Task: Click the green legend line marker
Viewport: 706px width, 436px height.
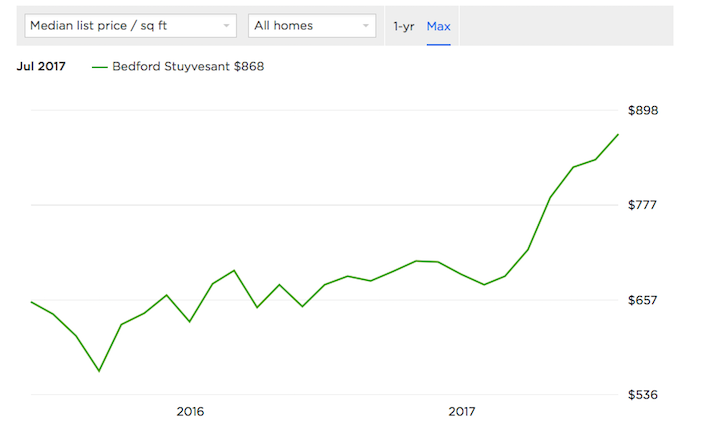Action: pyautogui.click(x=100, y=68)
